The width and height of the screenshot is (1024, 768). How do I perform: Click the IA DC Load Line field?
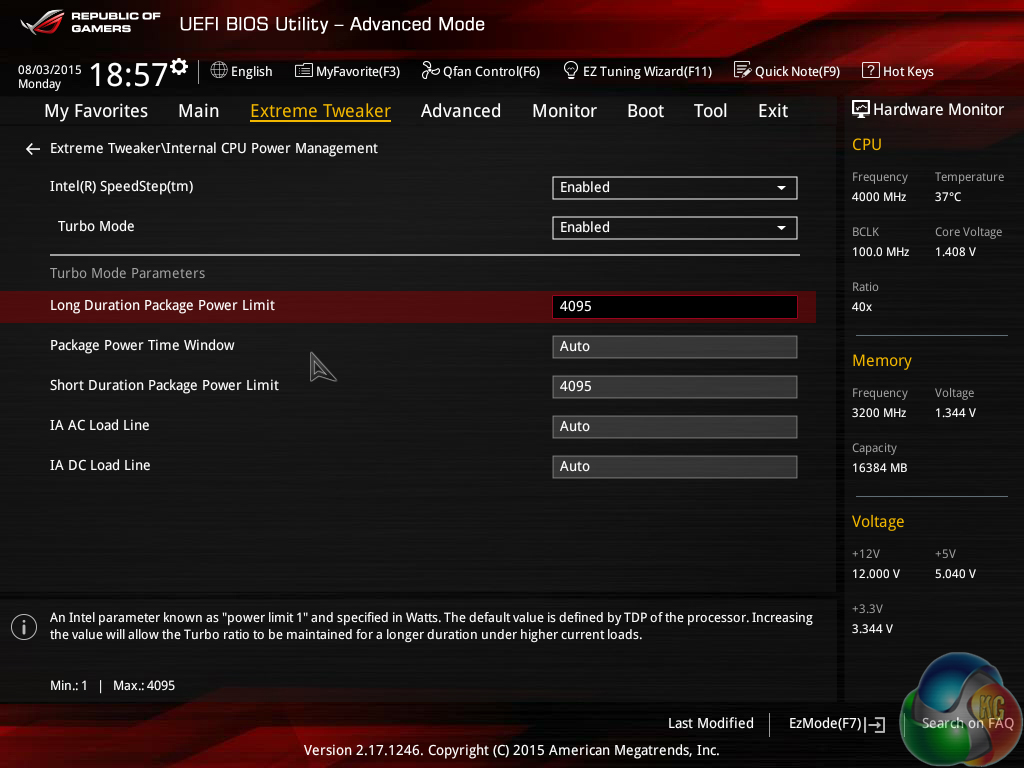675,467
